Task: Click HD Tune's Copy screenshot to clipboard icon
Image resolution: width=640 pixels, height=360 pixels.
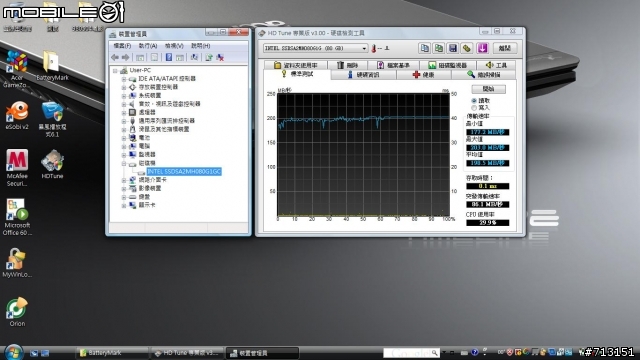Action: [x=439, y=48]
